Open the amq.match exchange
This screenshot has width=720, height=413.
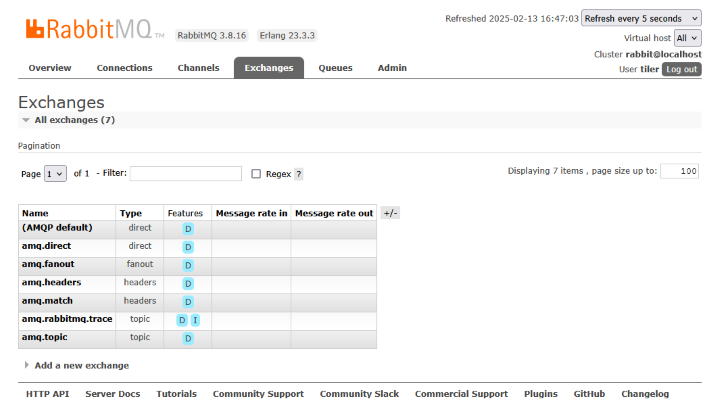click(47, 301)
